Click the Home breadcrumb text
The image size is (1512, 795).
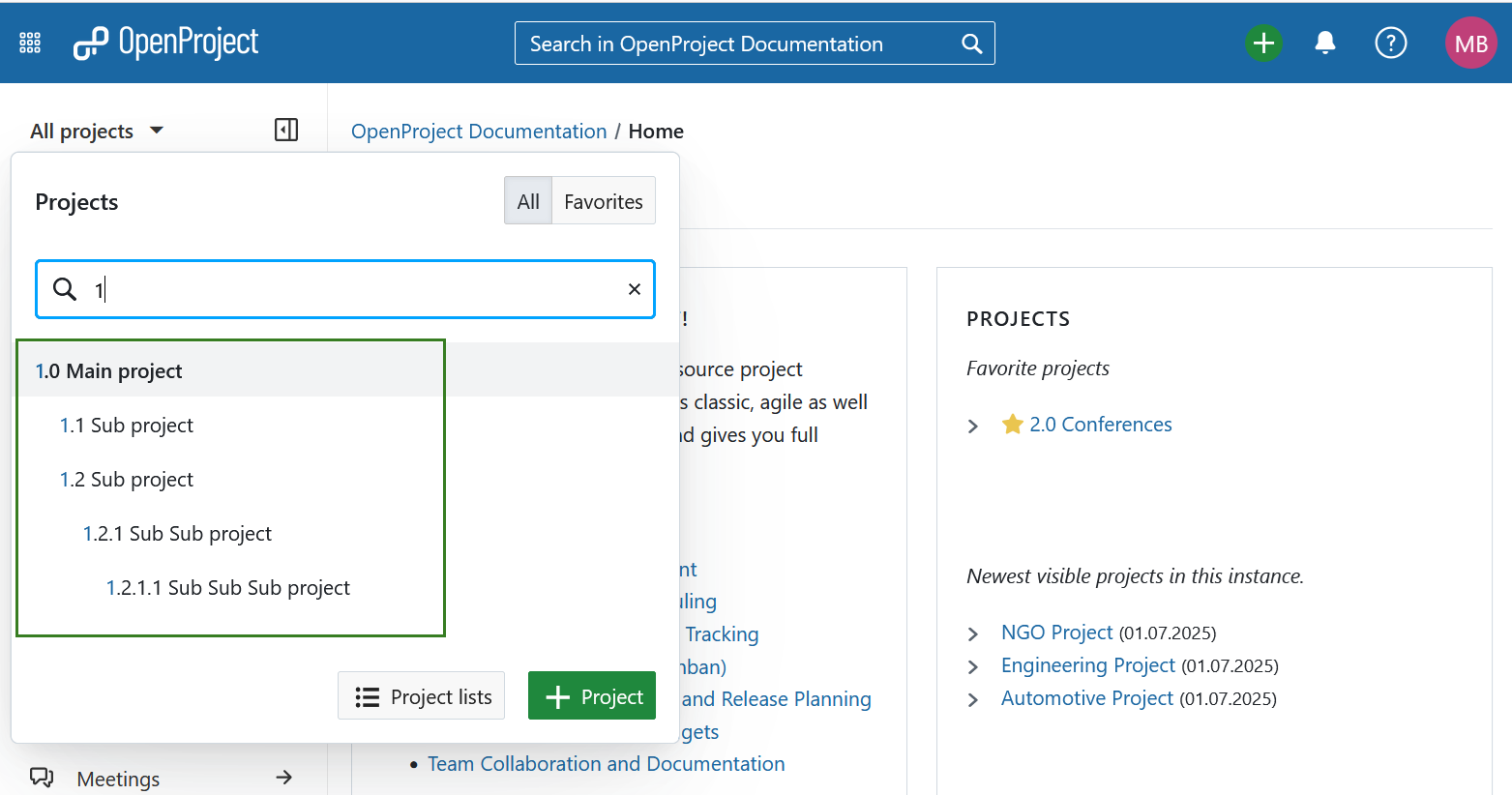656,132
